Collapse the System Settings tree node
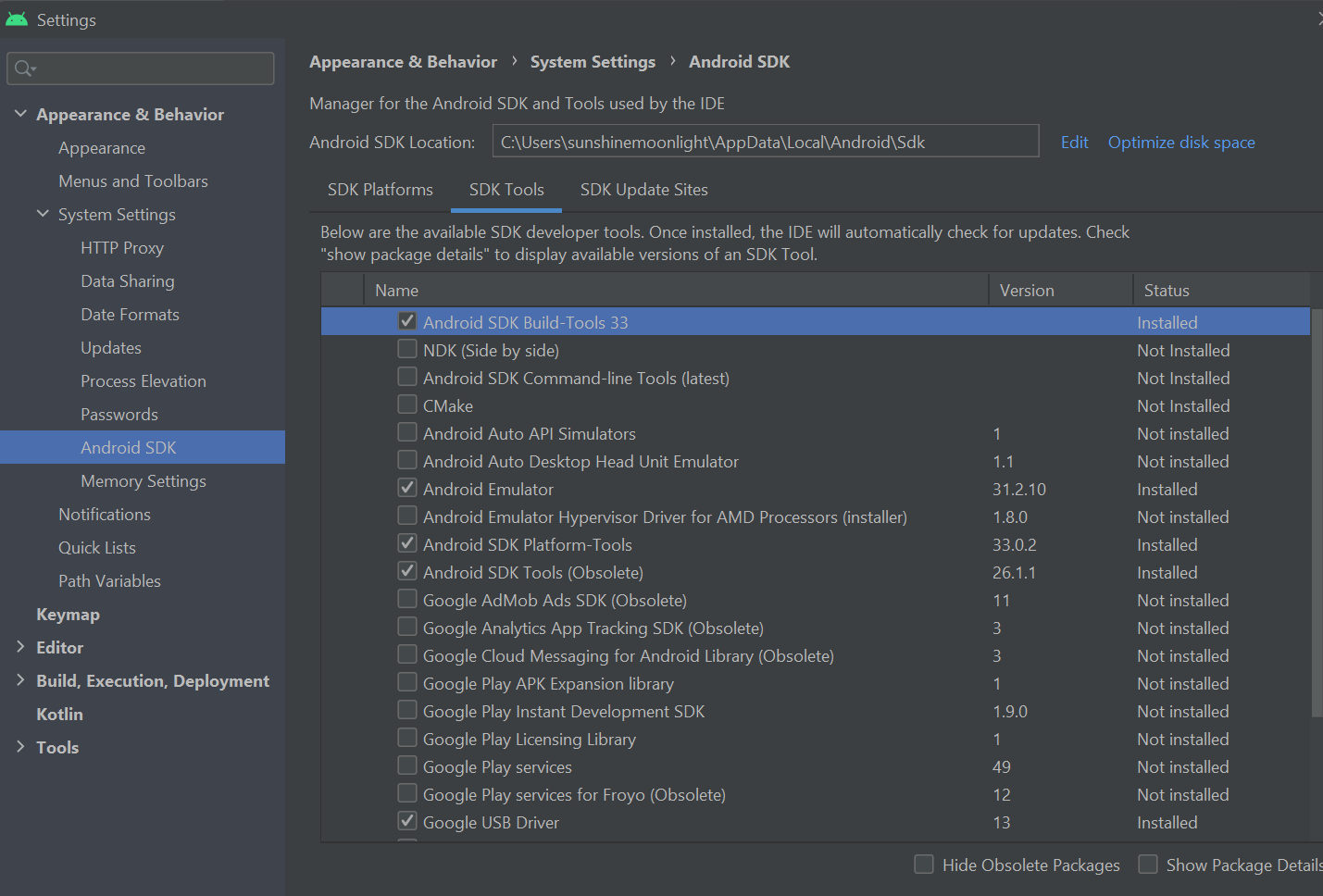This screenshot has width=1323, height=896. point(43,214)
